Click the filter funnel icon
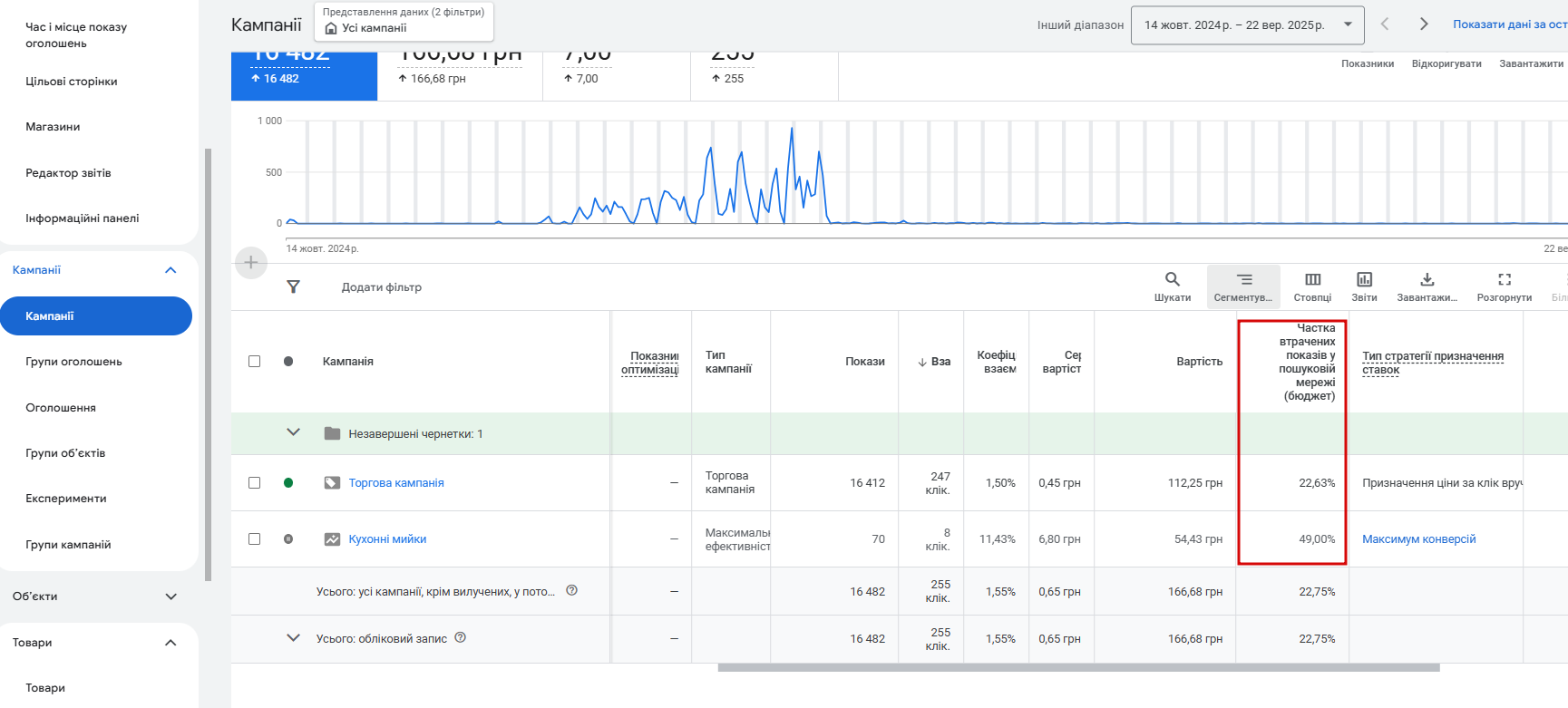The height and width of the screenshot is (708, 1568). [x=293, y=287]
